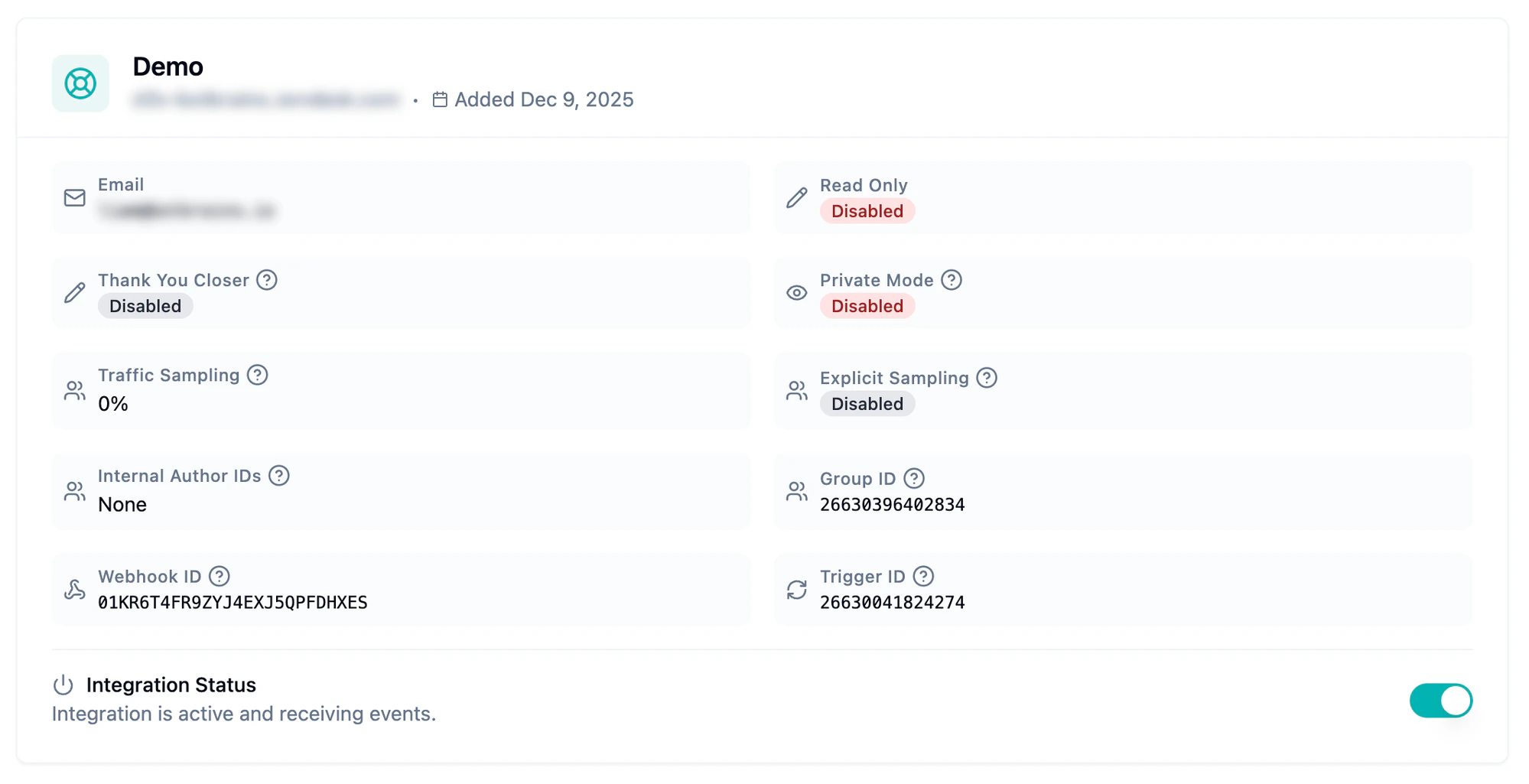
Task: Click the Integration Status heading
Action: click(171, 685)
